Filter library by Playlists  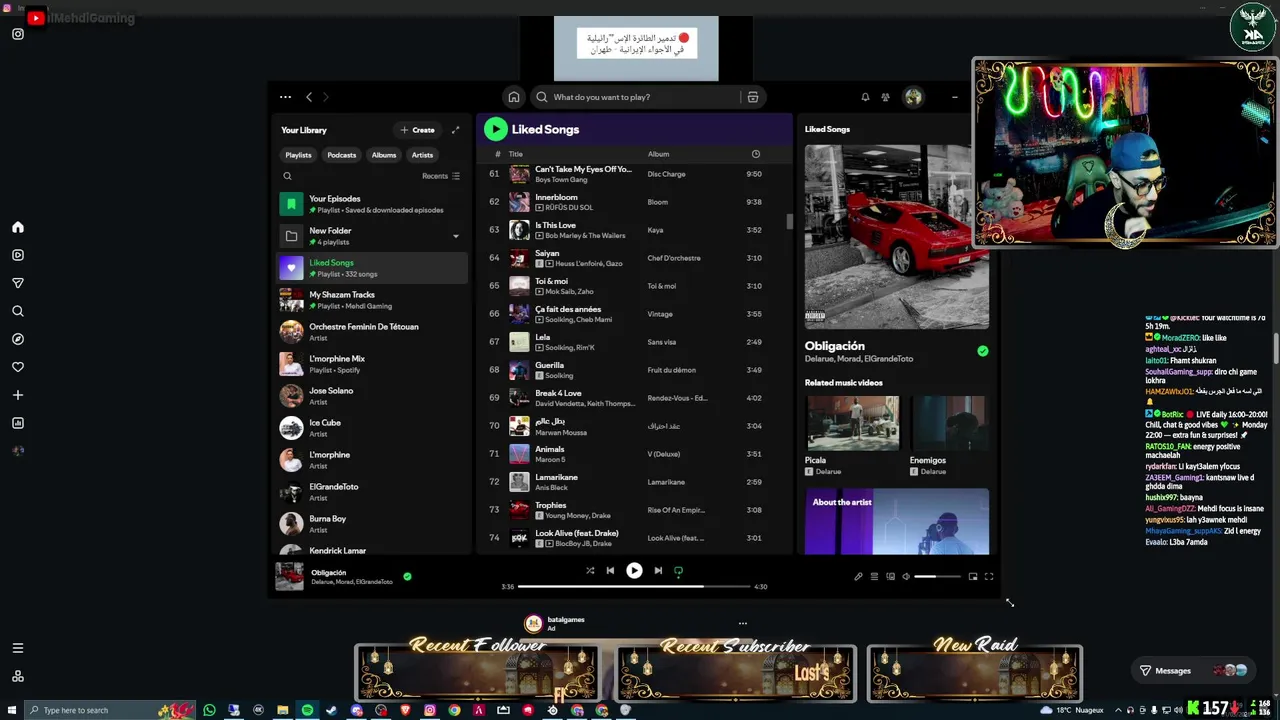(x=298, y=155)
